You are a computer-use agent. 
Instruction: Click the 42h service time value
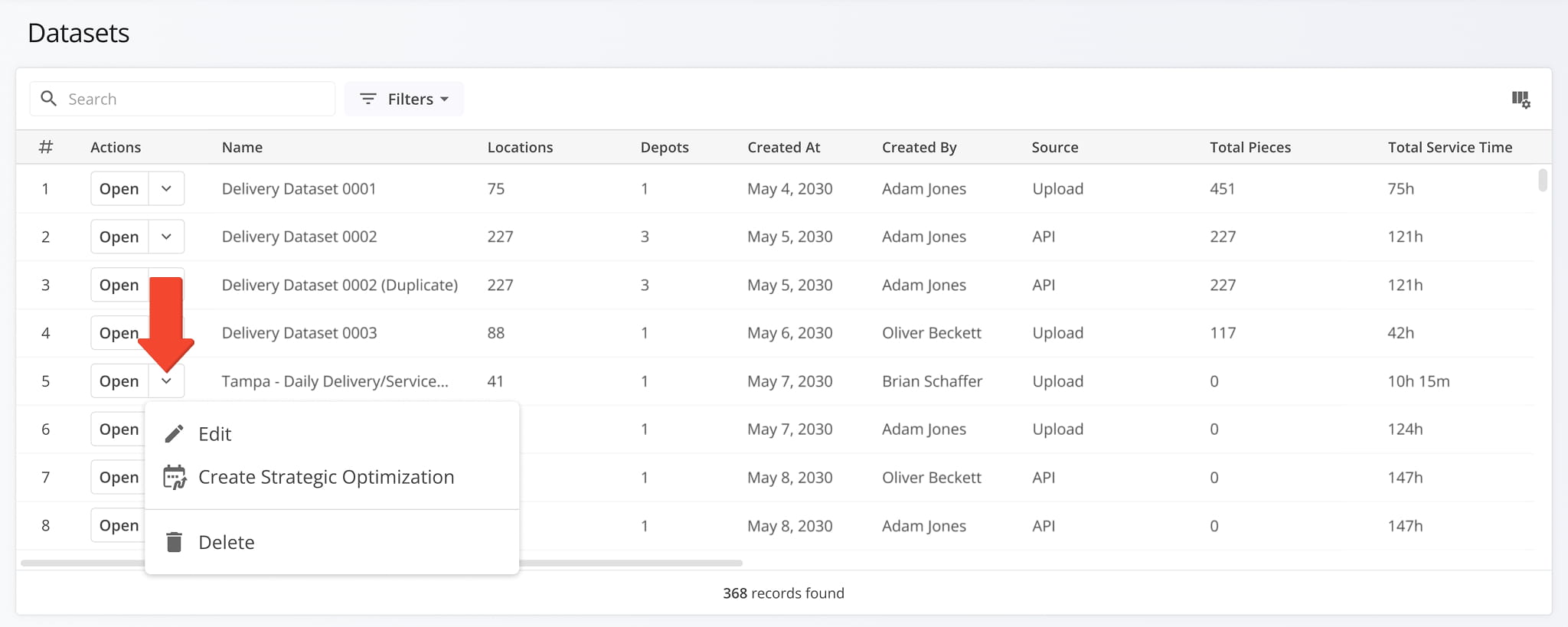coord(1400,333)
